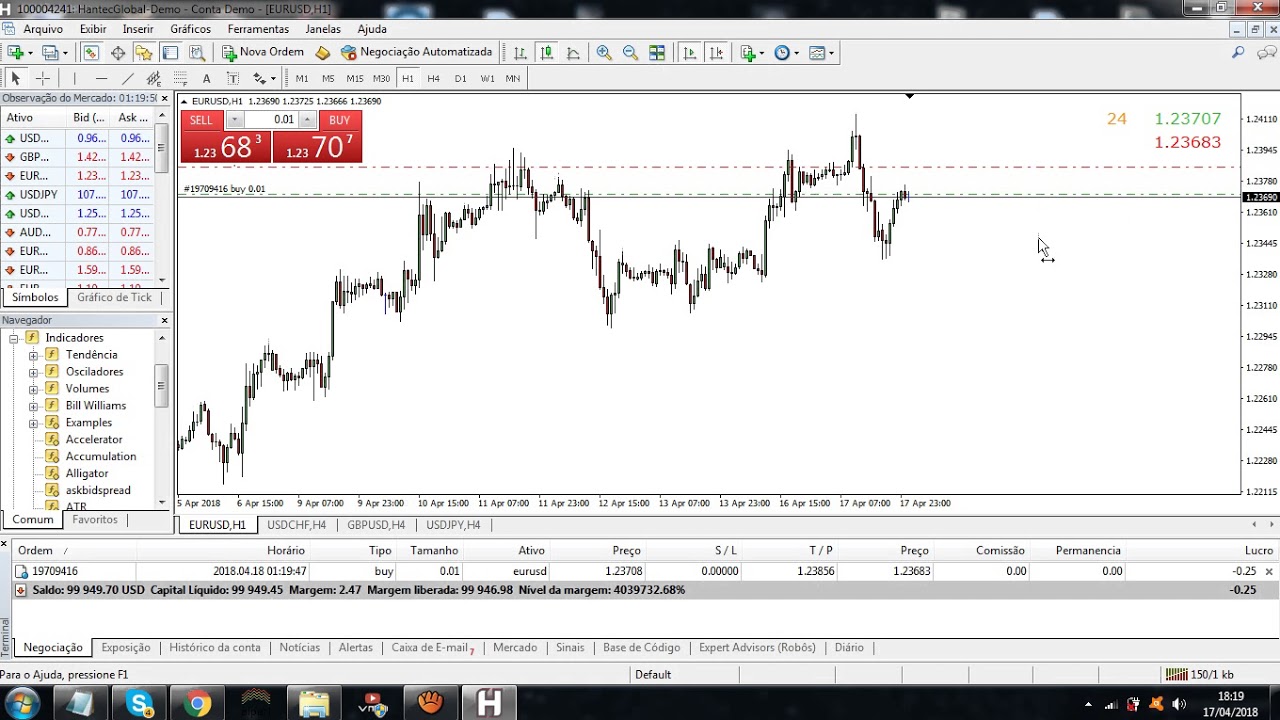Open Expert Advisors (Robôs) tab

(757, 647)
